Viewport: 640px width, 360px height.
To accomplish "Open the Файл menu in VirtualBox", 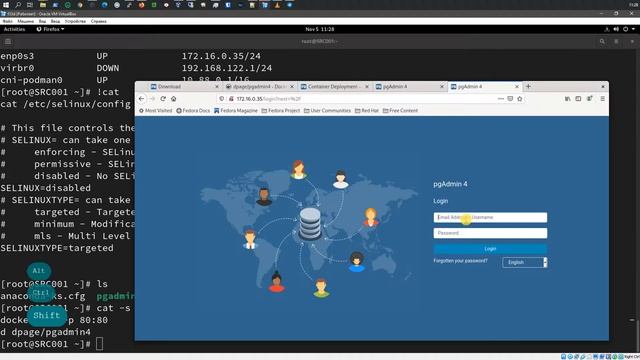I will [x=7, y=21].
